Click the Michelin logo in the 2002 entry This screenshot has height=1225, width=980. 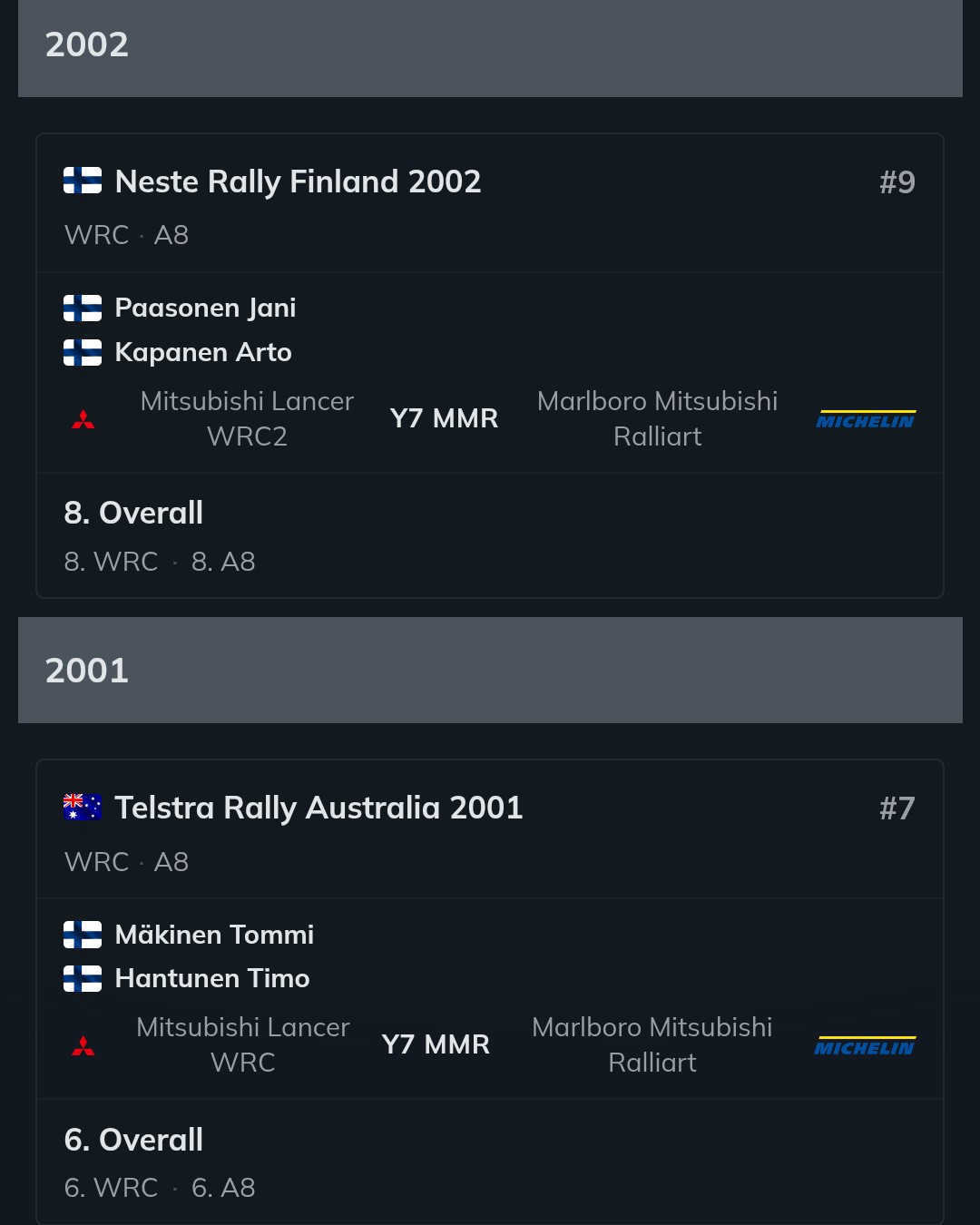click(x=866, y=419)
